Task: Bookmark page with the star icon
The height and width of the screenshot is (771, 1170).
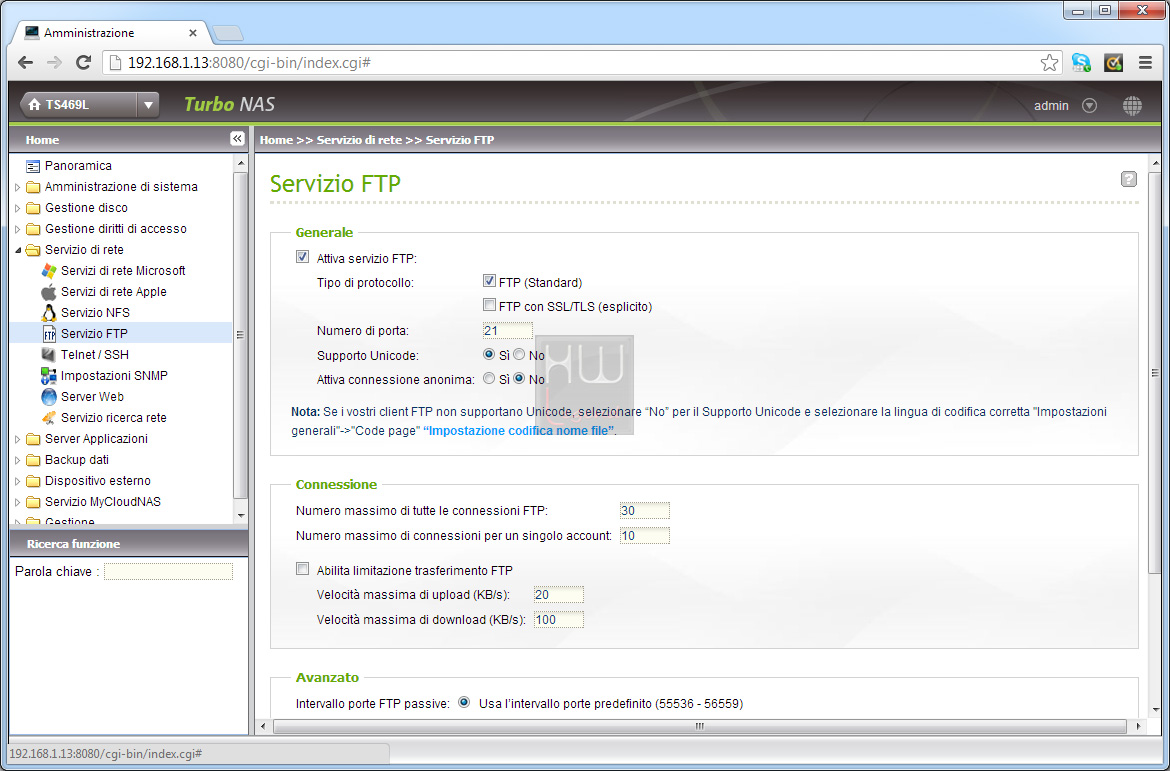Action: click(x=1049, y=63)
